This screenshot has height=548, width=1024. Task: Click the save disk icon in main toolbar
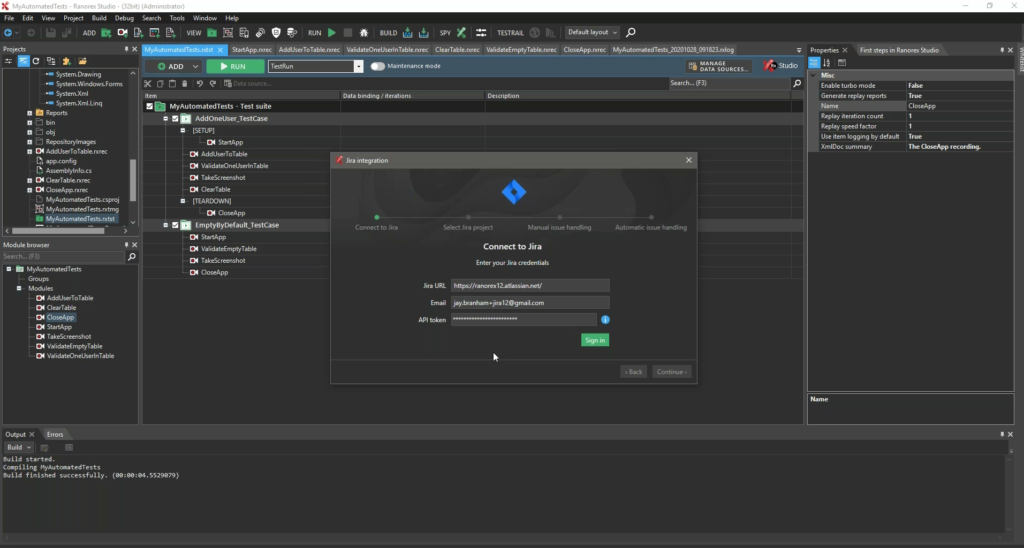pos(50,32)
